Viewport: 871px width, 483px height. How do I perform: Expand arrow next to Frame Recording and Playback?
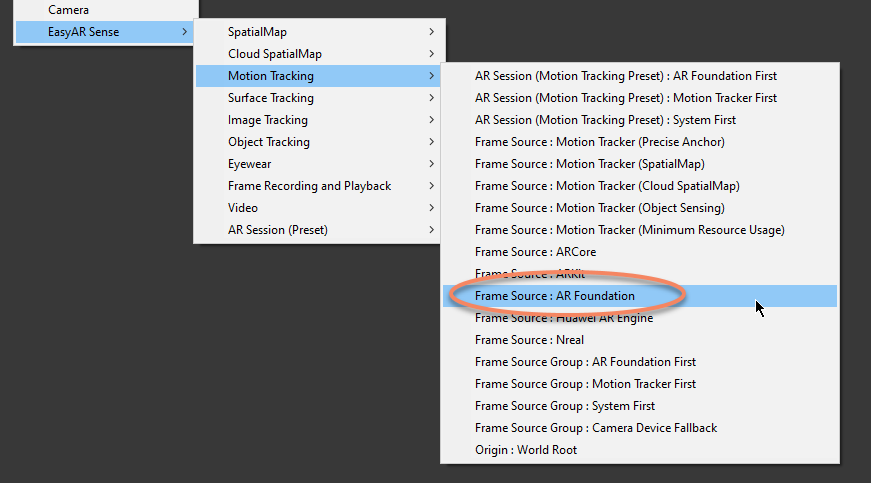tap(432, 186)
